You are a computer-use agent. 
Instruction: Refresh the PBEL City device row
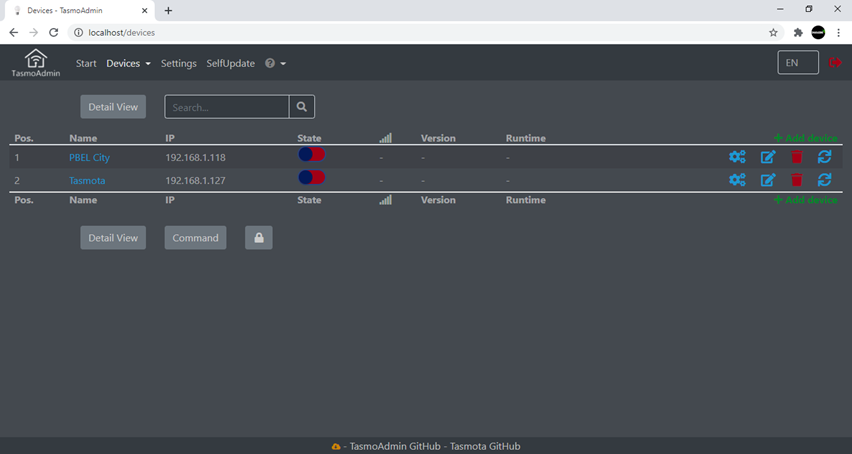824,157
